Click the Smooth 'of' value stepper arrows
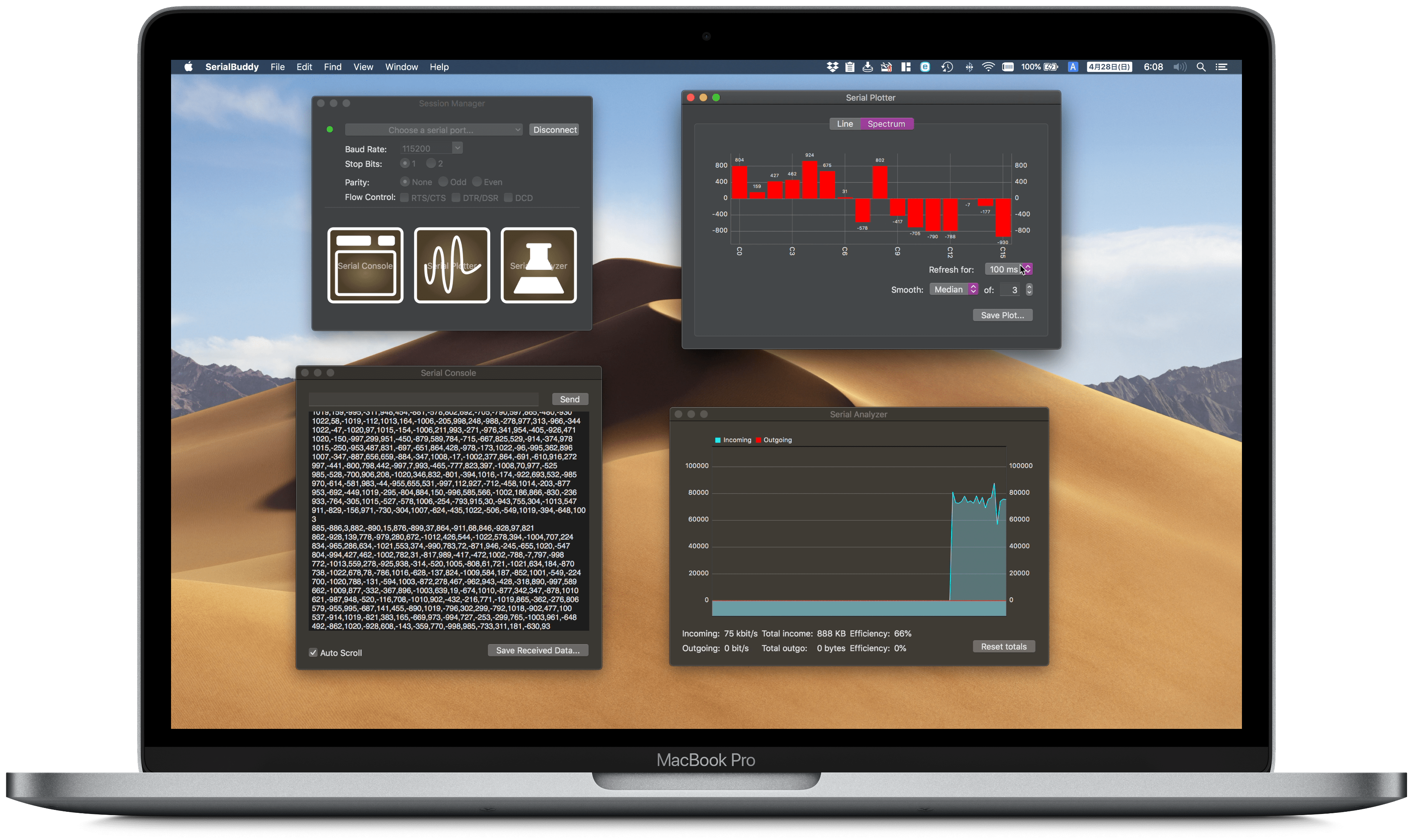Image resolution: width=1413 pixels, height=840 pixels. pyautogui.click(x=1029, y=289)
